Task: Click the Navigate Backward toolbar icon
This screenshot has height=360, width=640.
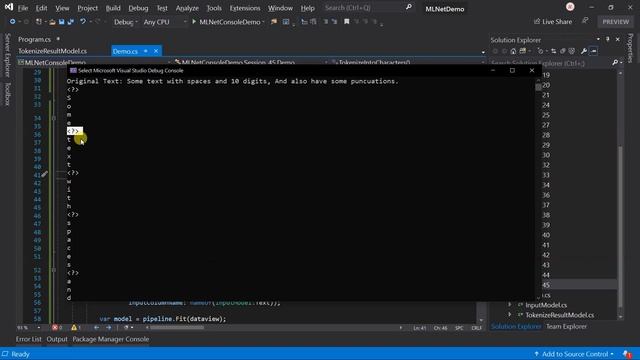Action: click(13, 22)
